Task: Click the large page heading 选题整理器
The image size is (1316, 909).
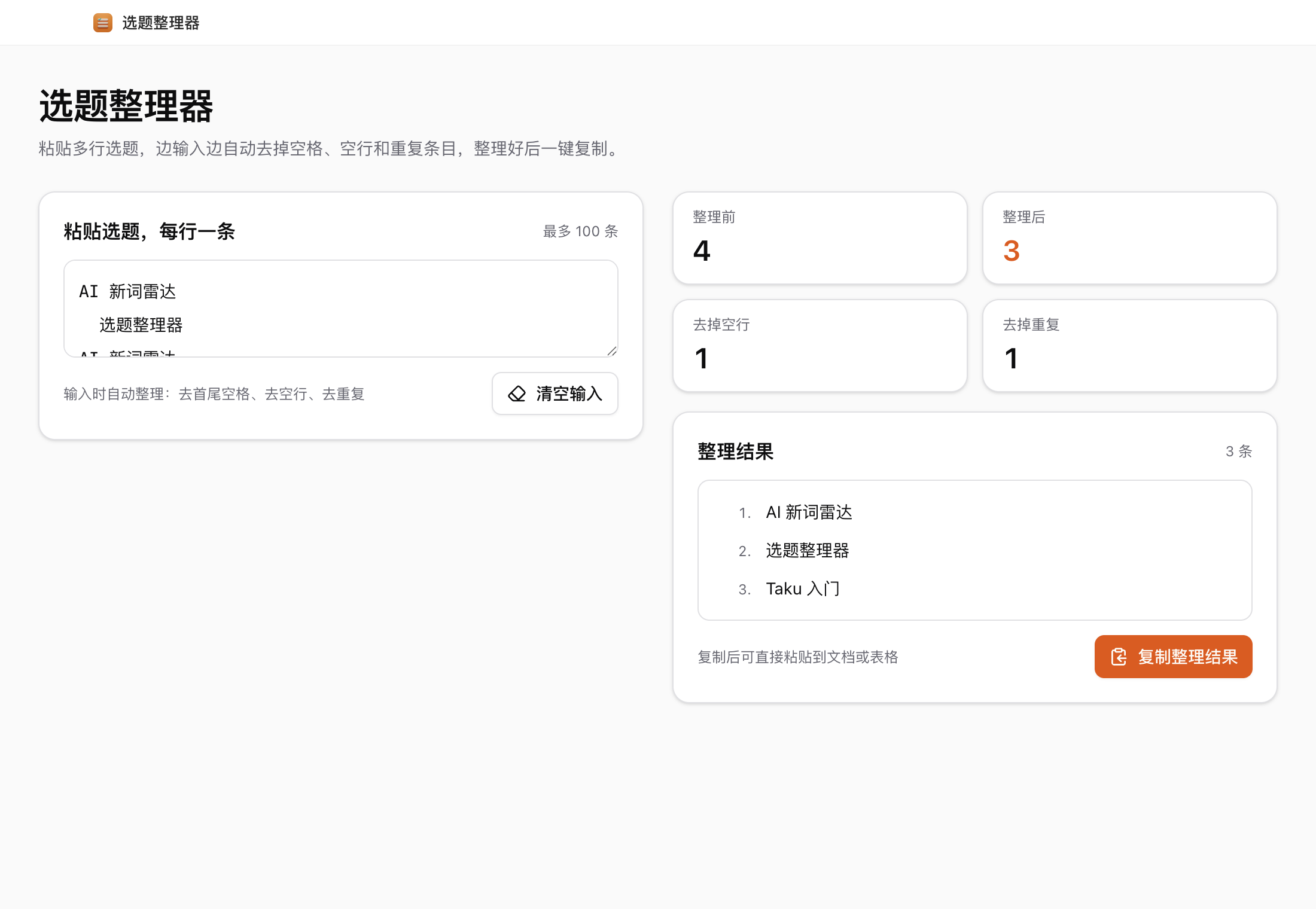Action: tap(126, 106)
